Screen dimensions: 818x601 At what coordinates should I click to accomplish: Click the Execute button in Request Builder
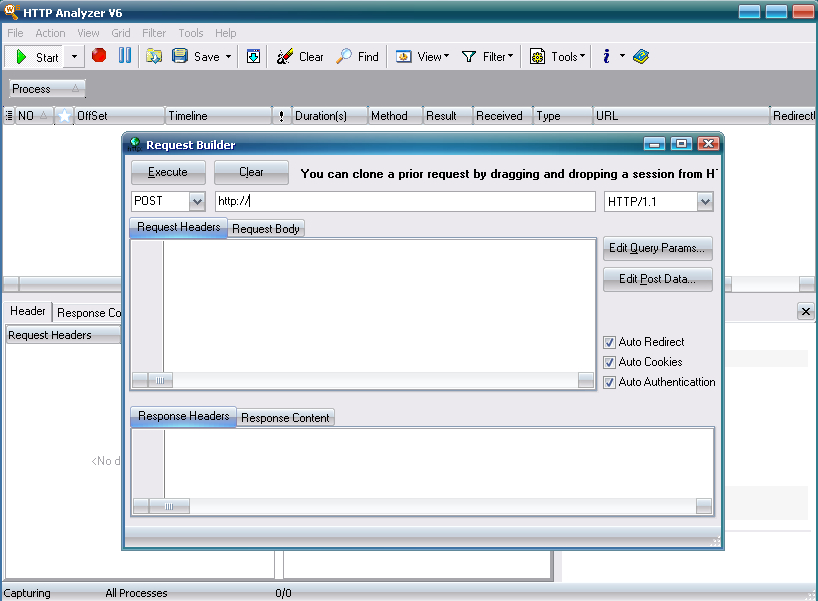click(168, 172)
